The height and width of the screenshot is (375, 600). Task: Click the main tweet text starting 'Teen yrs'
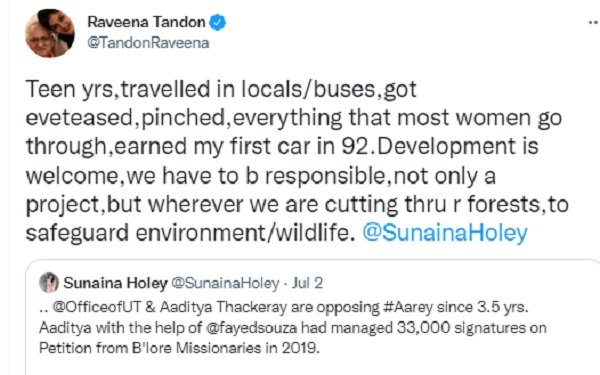pyautogui.click(x=297, y=161)
